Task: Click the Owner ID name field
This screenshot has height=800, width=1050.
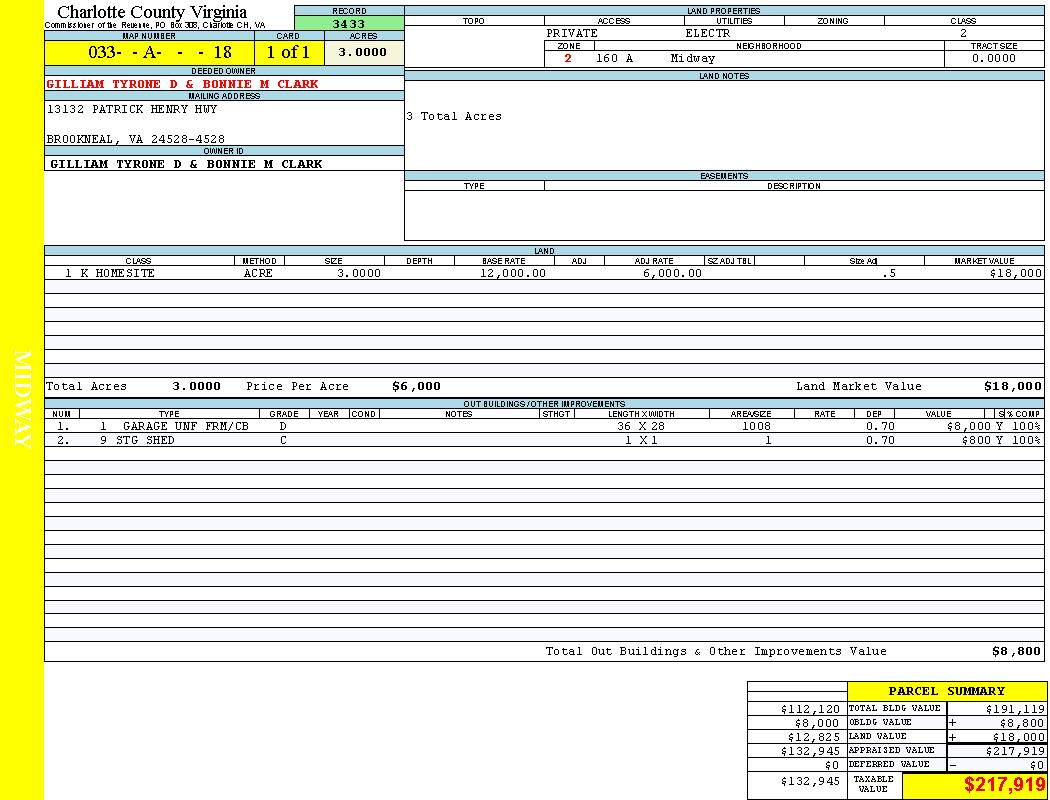Action: tap(186, 164)
